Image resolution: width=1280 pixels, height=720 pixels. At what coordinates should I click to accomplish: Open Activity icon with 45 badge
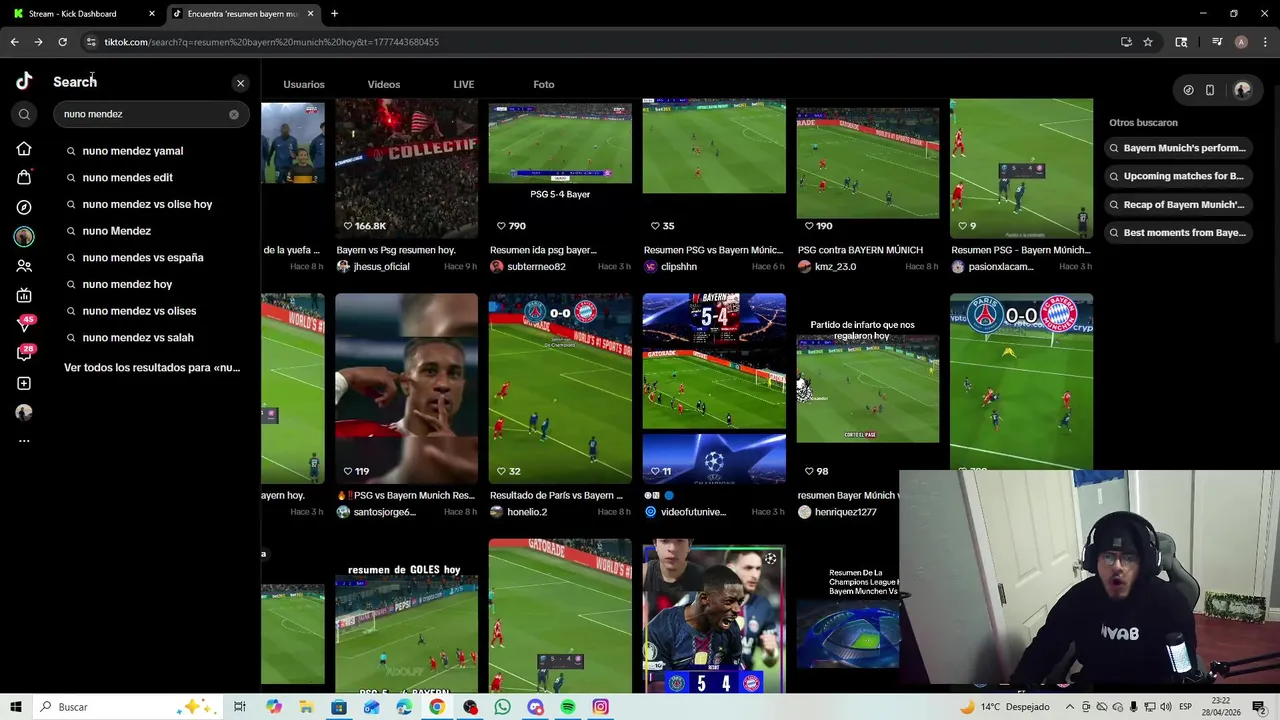[x=25, y=324]
